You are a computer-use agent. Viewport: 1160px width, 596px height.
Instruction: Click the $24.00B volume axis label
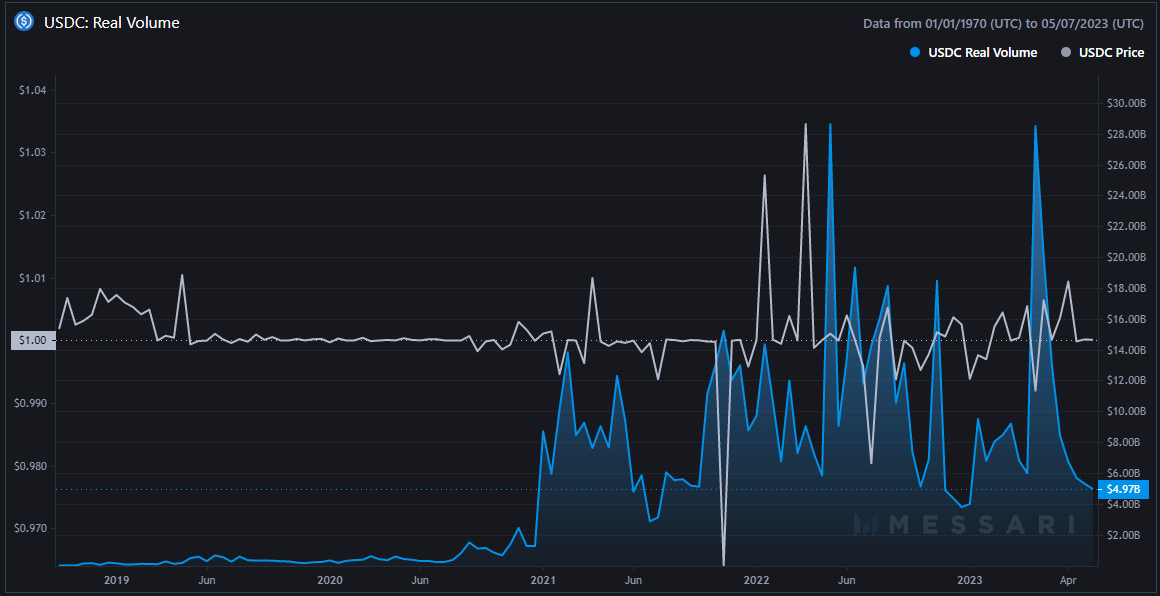(x=1125, y=196)
